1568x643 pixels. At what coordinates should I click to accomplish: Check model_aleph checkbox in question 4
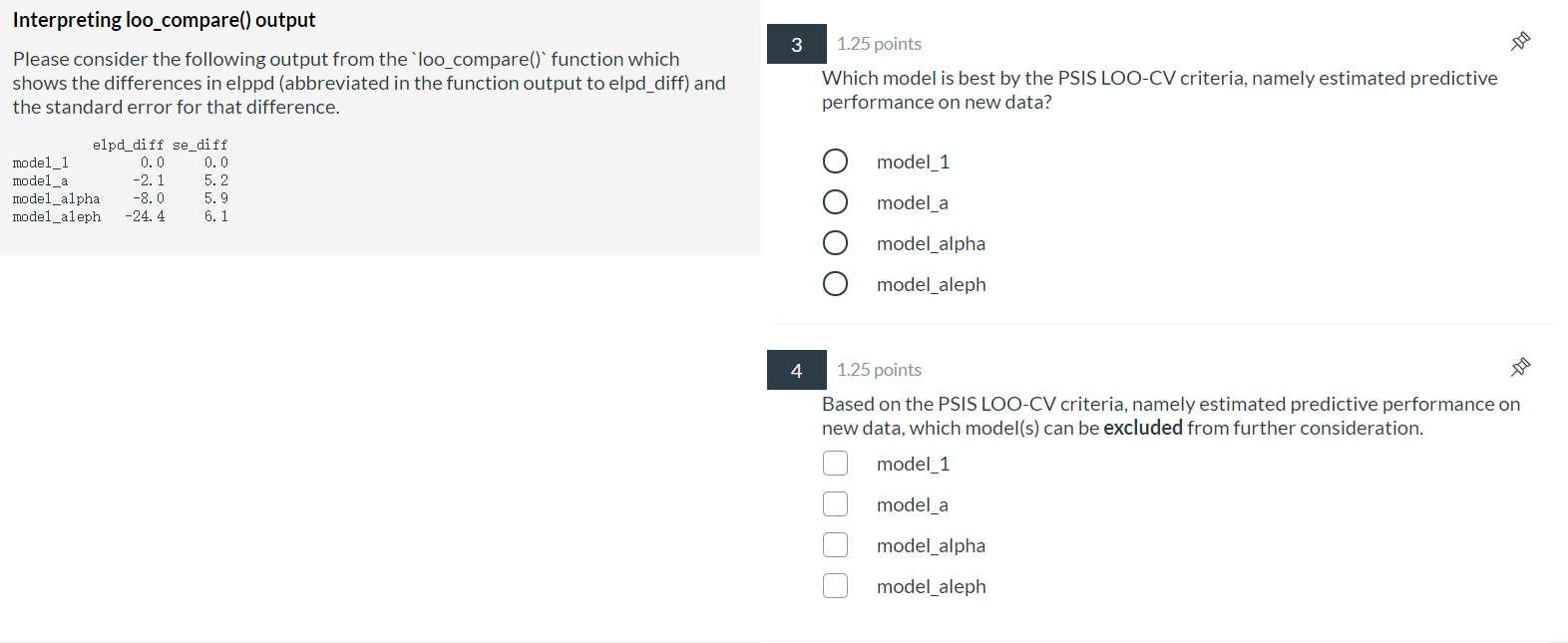[836, 586]
